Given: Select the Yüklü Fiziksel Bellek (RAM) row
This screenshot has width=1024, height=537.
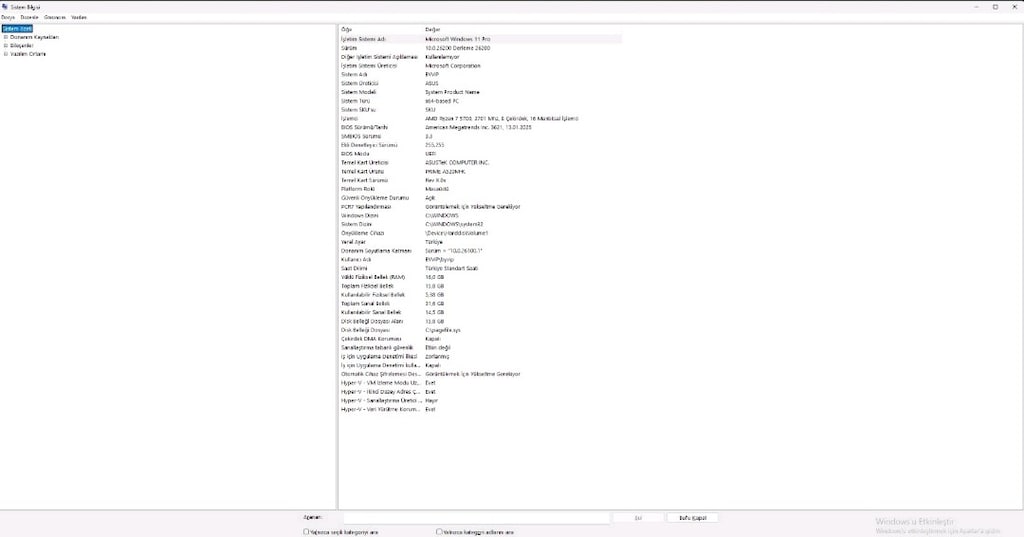Looking at the screenshot, I should point(480,277).
